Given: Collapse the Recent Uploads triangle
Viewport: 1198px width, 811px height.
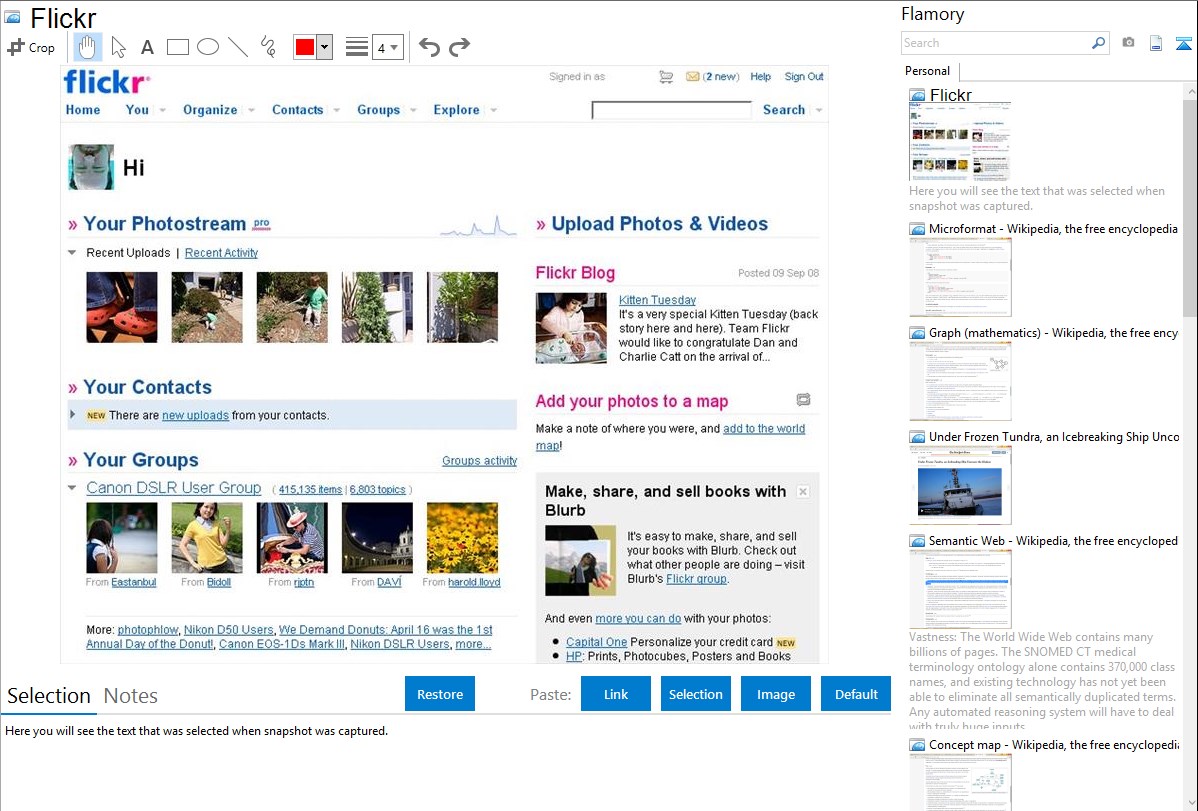Looking at the screenshot, I should point(72,252).
